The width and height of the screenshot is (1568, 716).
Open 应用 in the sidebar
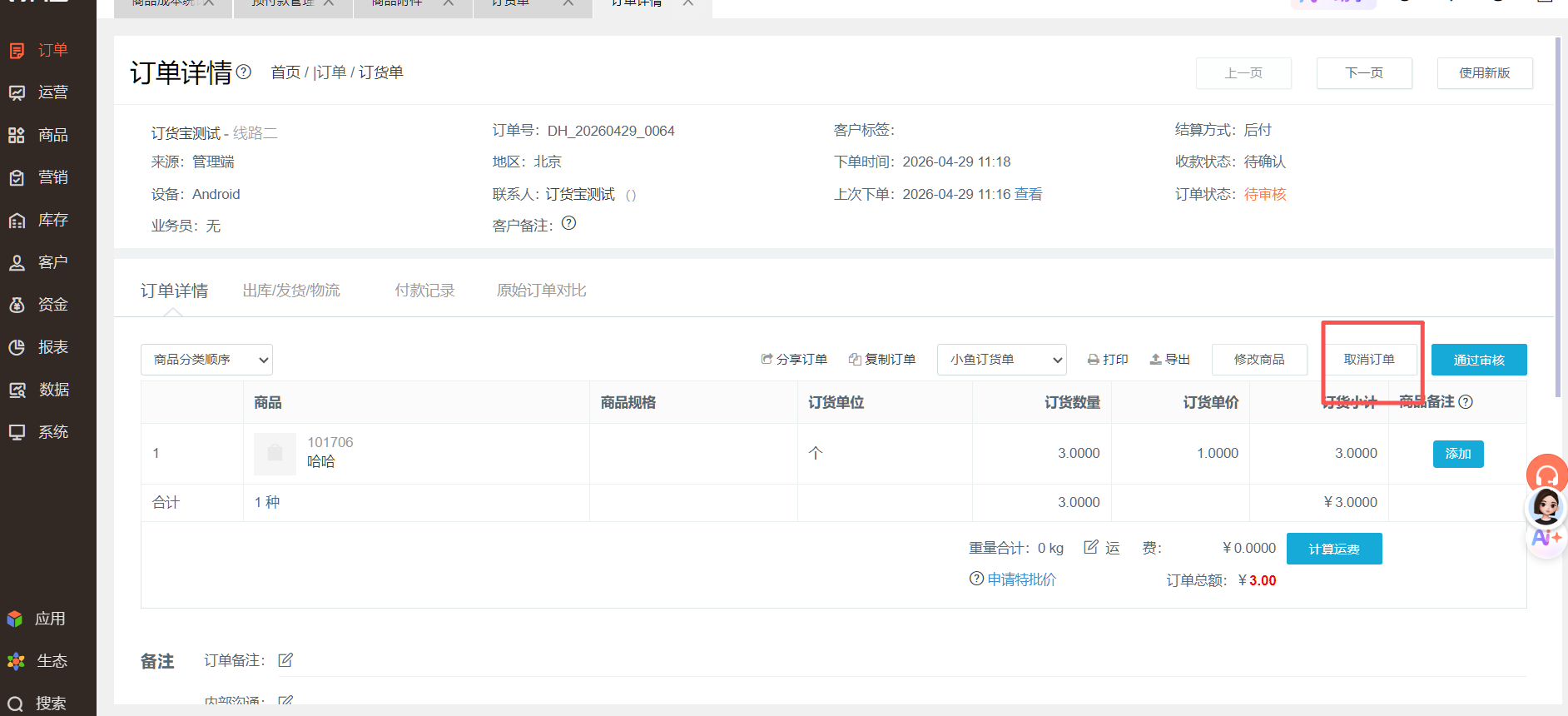tap(37, 619)
